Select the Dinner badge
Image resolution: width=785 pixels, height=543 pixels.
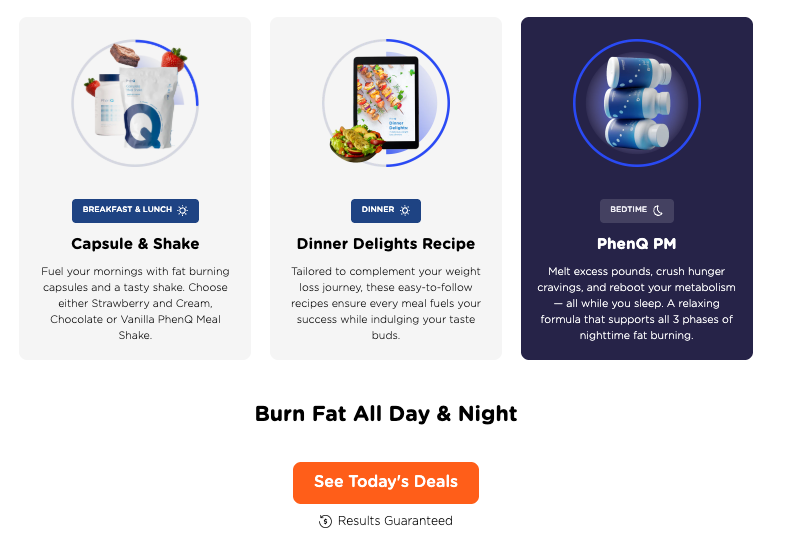pyautogui.click(x=385, y=211)
